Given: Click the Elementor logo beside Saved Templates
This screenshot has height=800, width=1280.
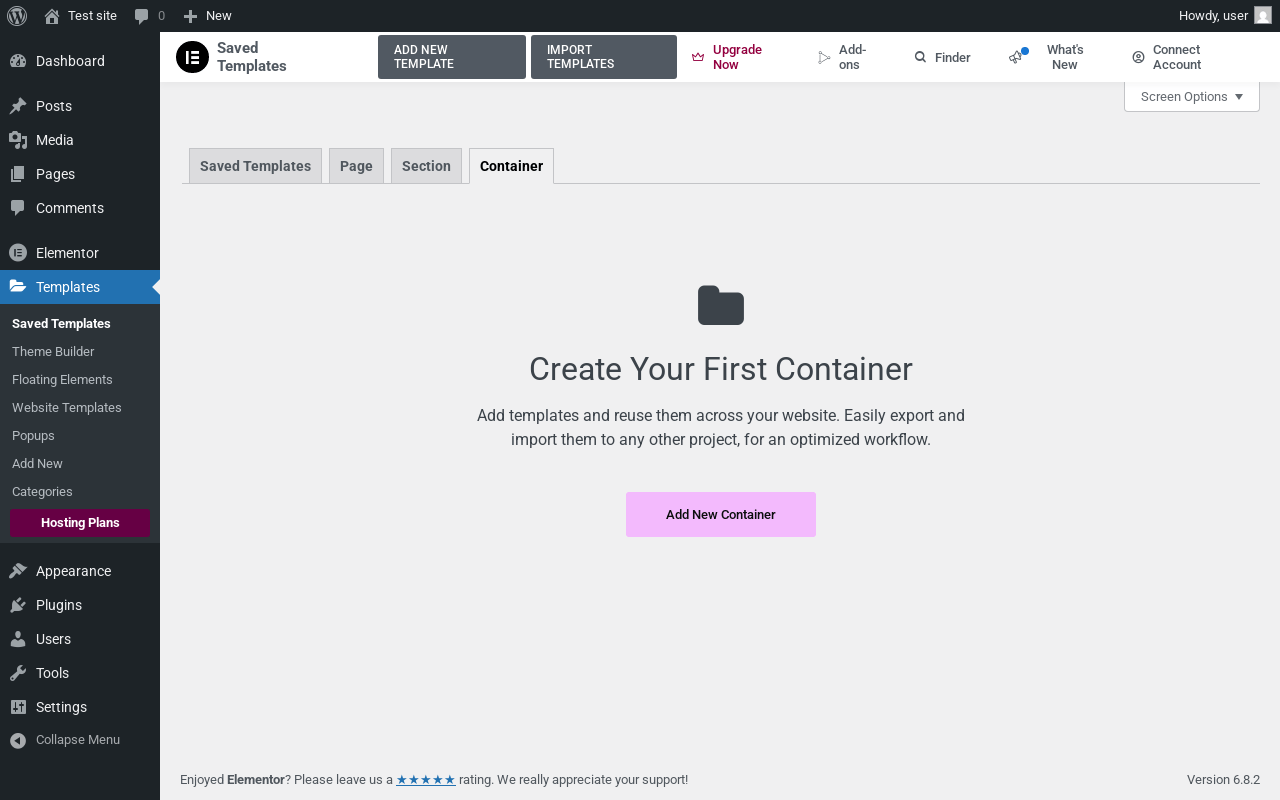Looking at the screenshot, I should (x=192, y=57).
